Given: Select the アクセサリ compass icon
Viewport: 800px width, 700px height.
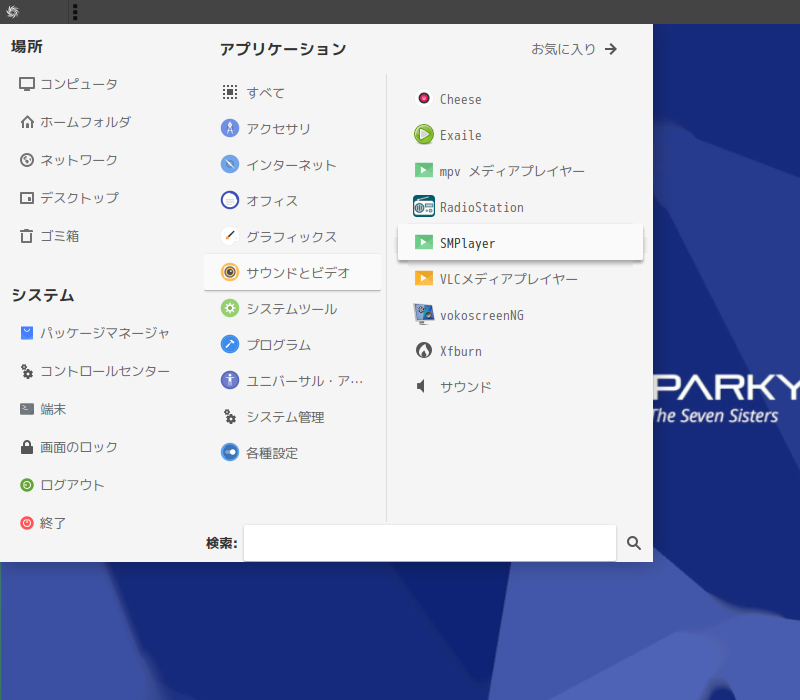Looking at the screenshot, I should pos(230,128).
